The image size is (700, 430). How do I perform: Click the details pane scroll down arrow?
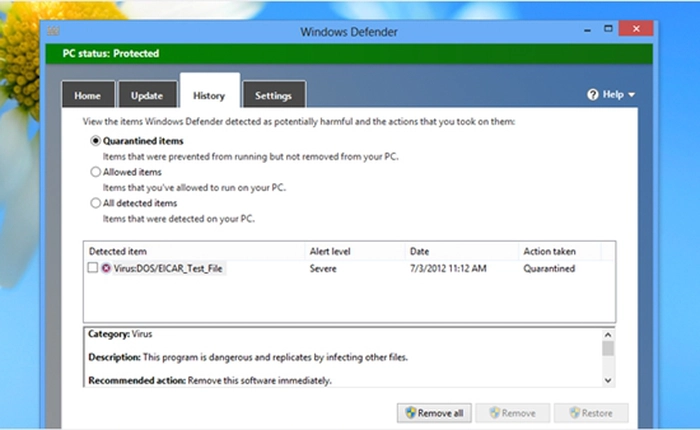[608, 380]
